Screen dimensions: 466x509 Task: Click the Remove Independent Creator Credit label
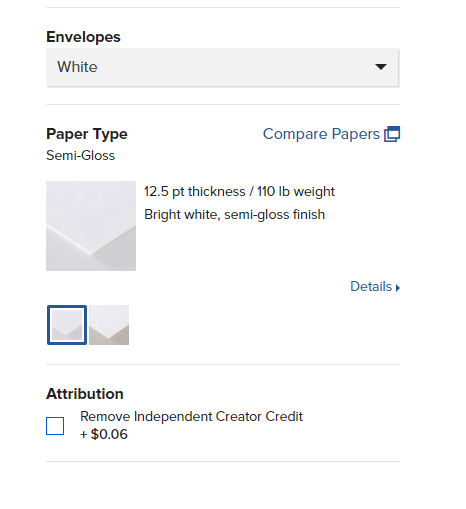pyautogui.click(x=191, y=416)
